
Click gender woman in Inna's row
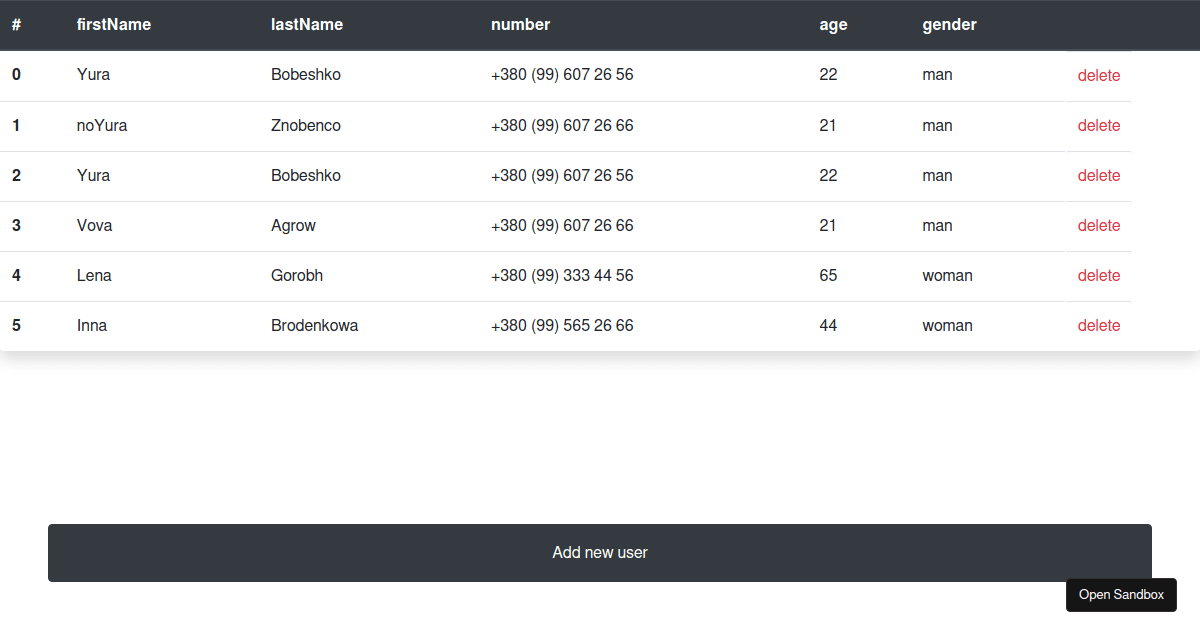pos(947,326)
